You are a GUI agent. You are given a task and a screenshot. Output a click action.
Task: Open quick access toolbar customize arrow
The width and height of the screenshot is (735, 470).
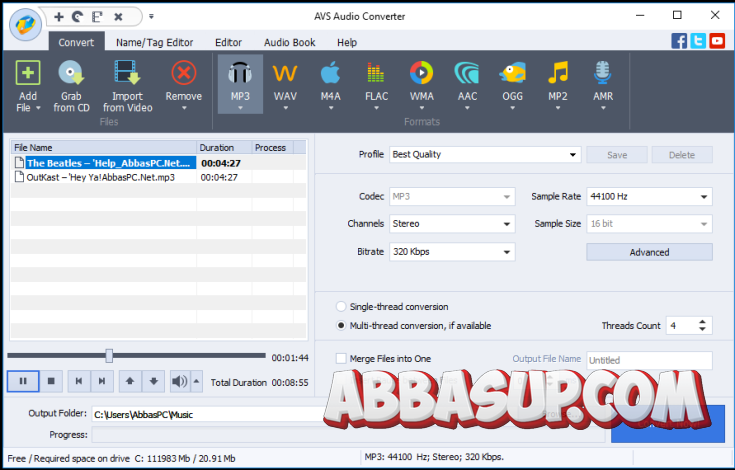coord(151,16)
